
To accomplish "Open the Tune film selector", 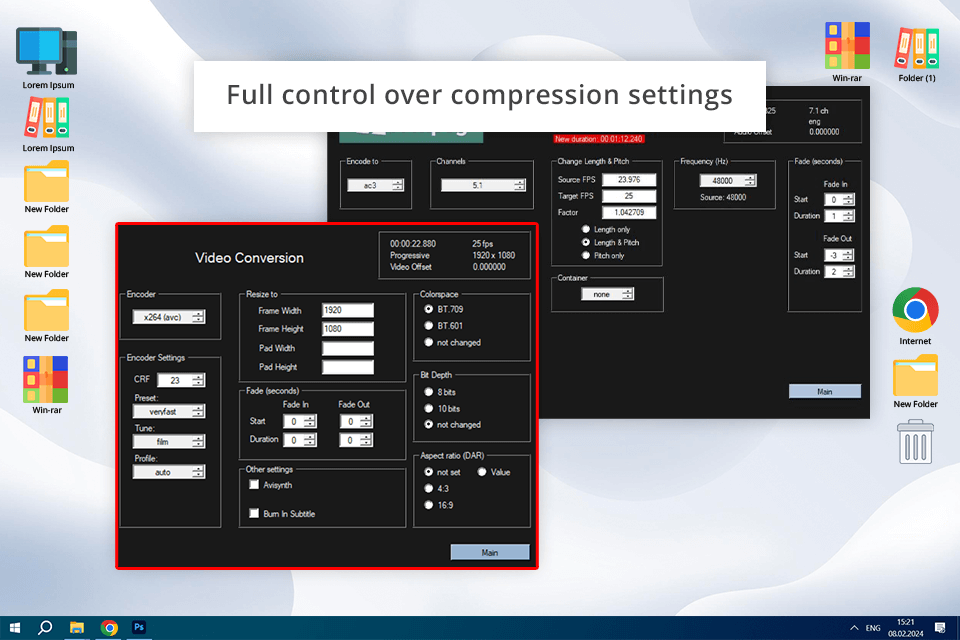I will point(168,442).
